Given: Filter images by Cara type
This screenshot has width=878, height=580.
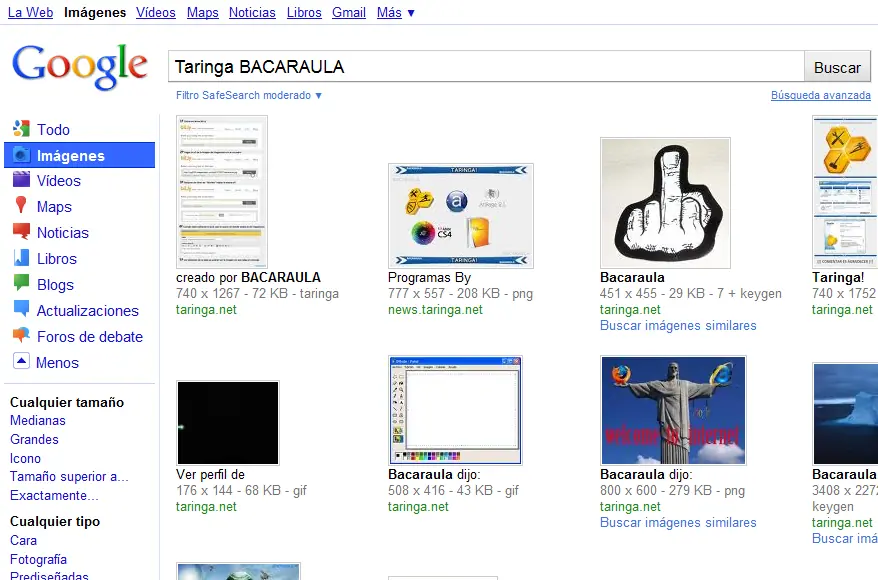Looking at the screenshot, I should (x=24, y=540).
